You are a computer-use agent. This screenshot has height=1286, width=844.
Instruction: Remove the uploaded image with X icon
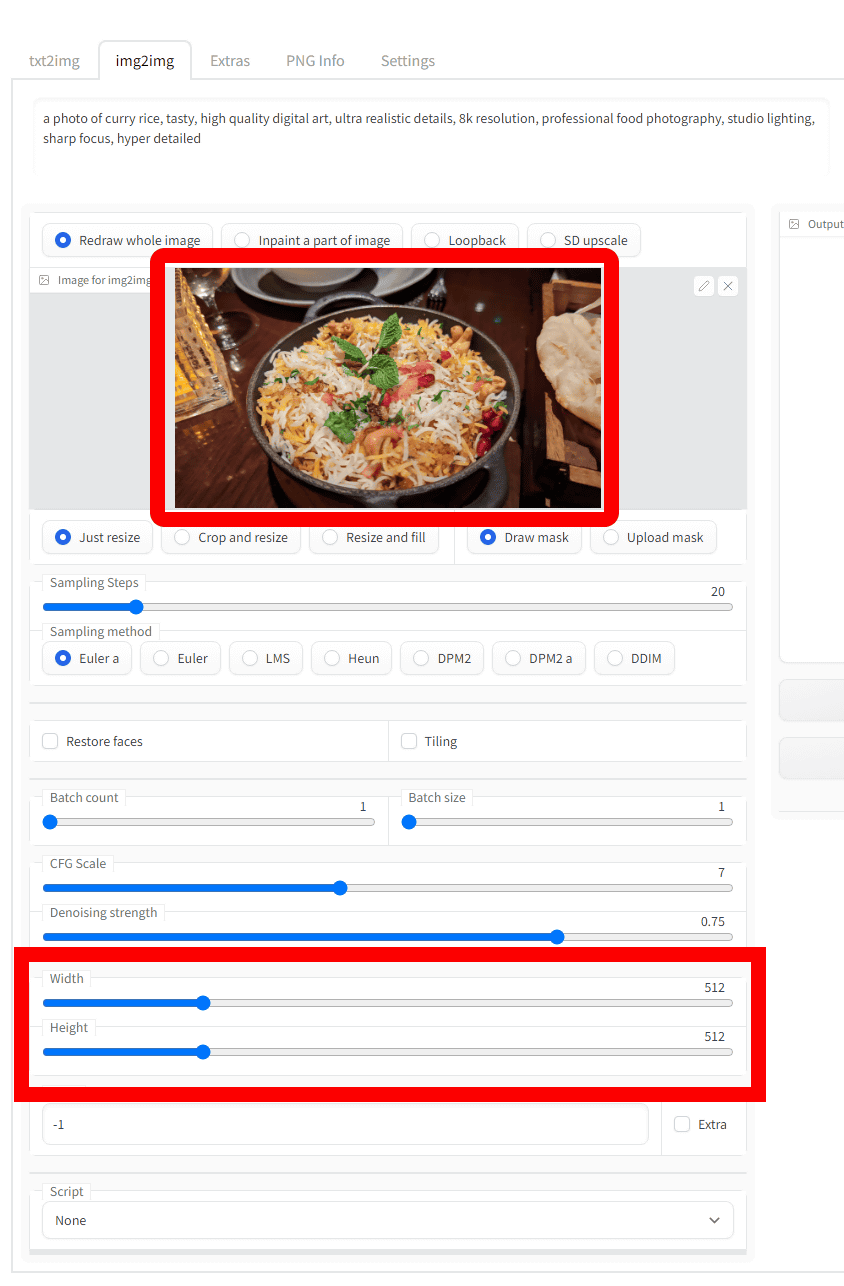tap(728, 286)
